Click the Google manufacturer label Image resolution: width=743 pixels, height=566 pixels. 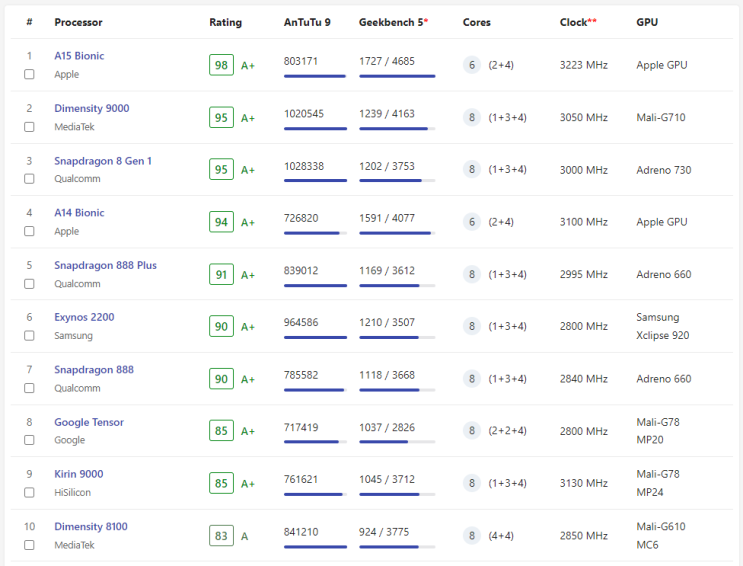click(69, 440)
